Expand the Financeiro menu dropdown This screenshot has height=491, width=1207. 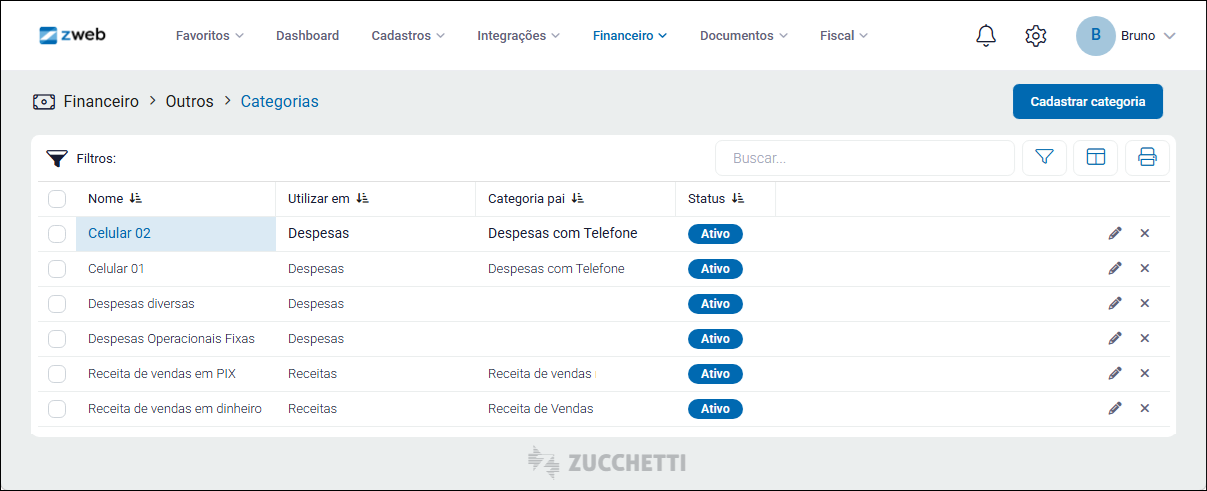(x=629, y=36)
